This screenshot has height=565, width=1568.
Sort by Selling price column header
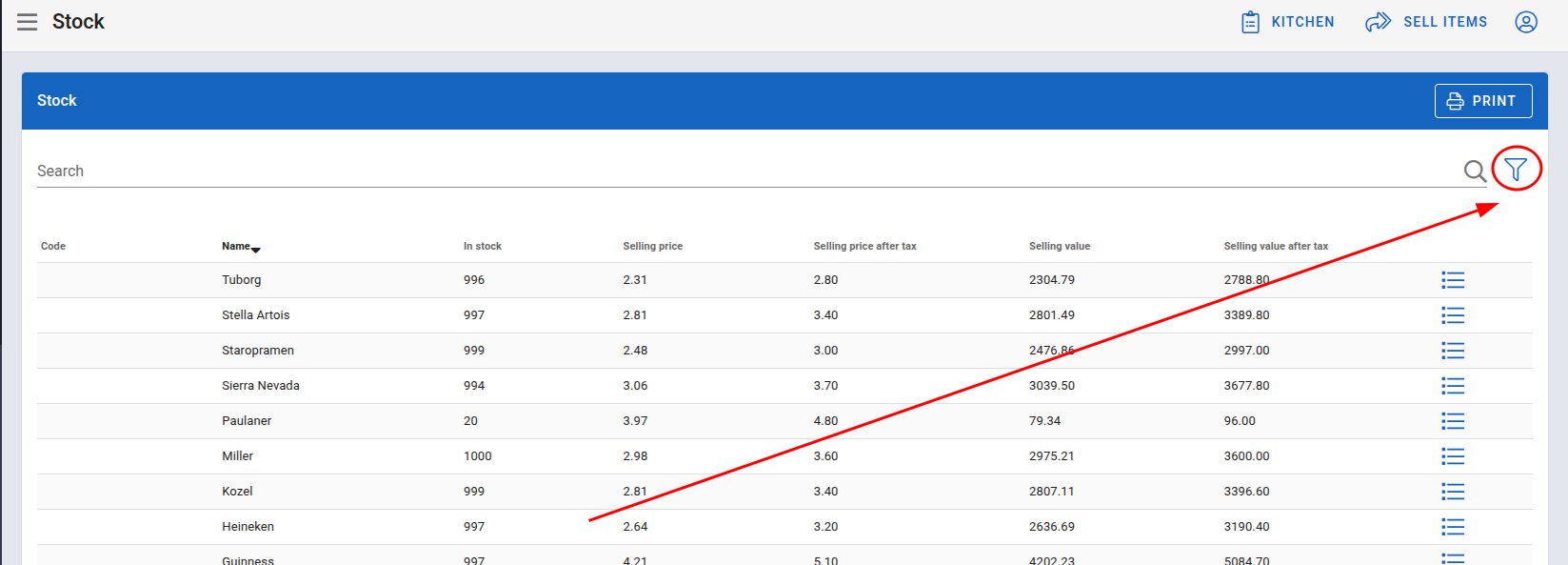[653, 246]
